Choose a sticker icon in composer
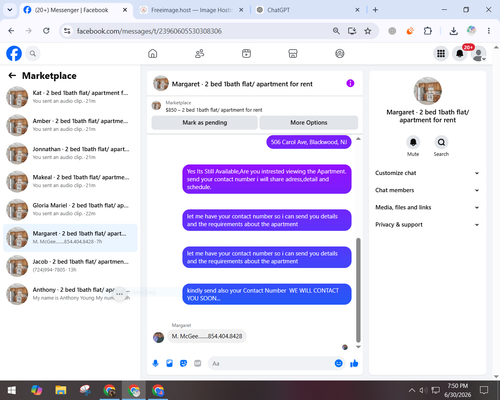Image resolution: width=500 pixels, height=400 pixels. tap(183, 363)
